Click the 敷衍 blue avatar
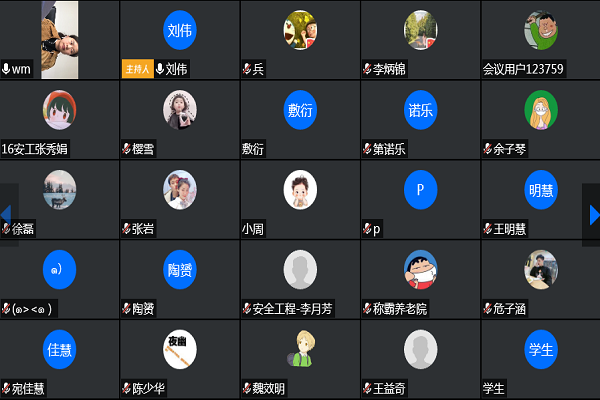The width and height of the screenshot is (600, 400). (x=300, y=110)
